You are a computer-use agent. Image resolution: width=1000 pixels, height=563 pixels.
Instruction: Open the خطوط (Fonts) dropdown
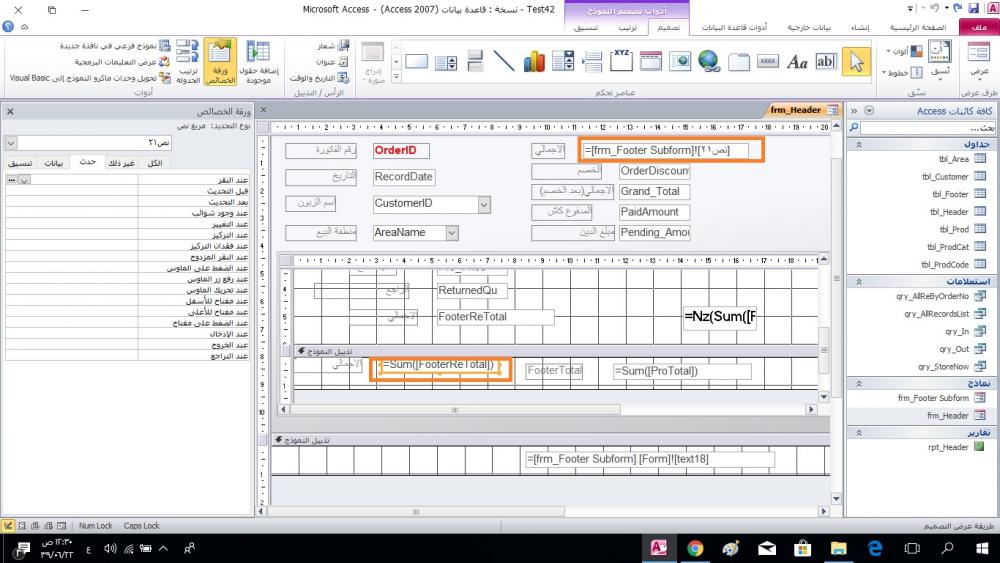click(902, 73)
